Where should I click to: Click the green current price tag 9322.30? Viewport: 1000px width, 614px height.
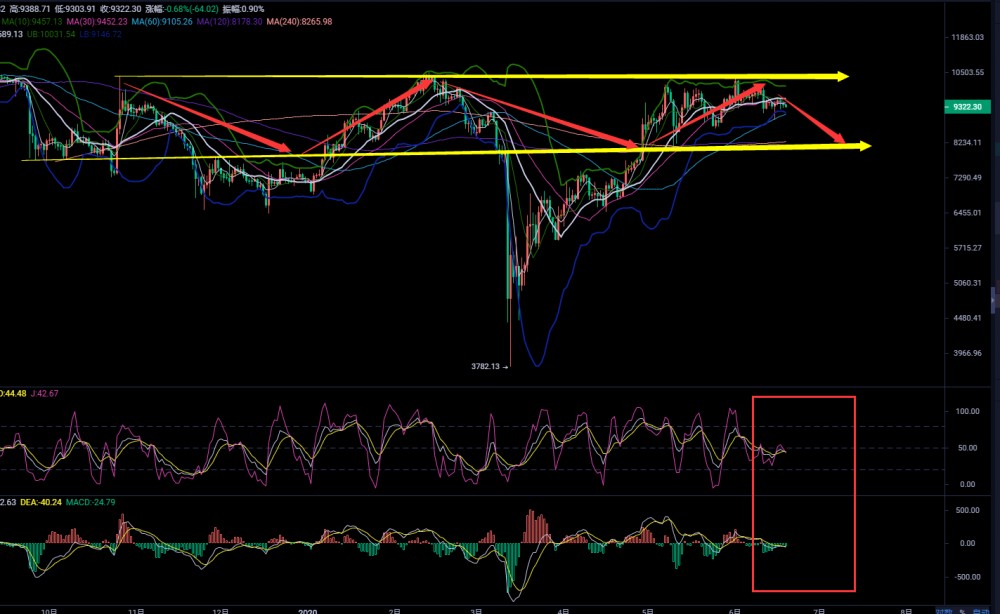pos(966,107)
